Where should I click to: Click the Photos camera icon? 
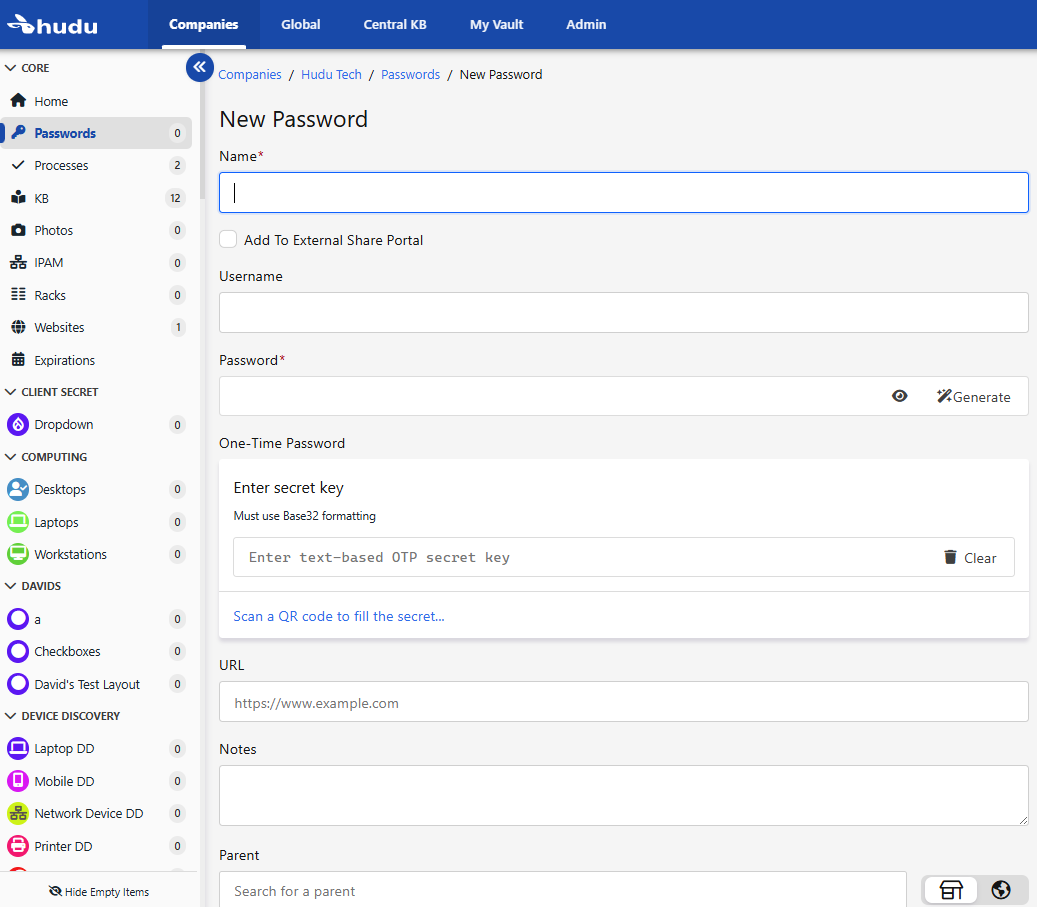19,230
